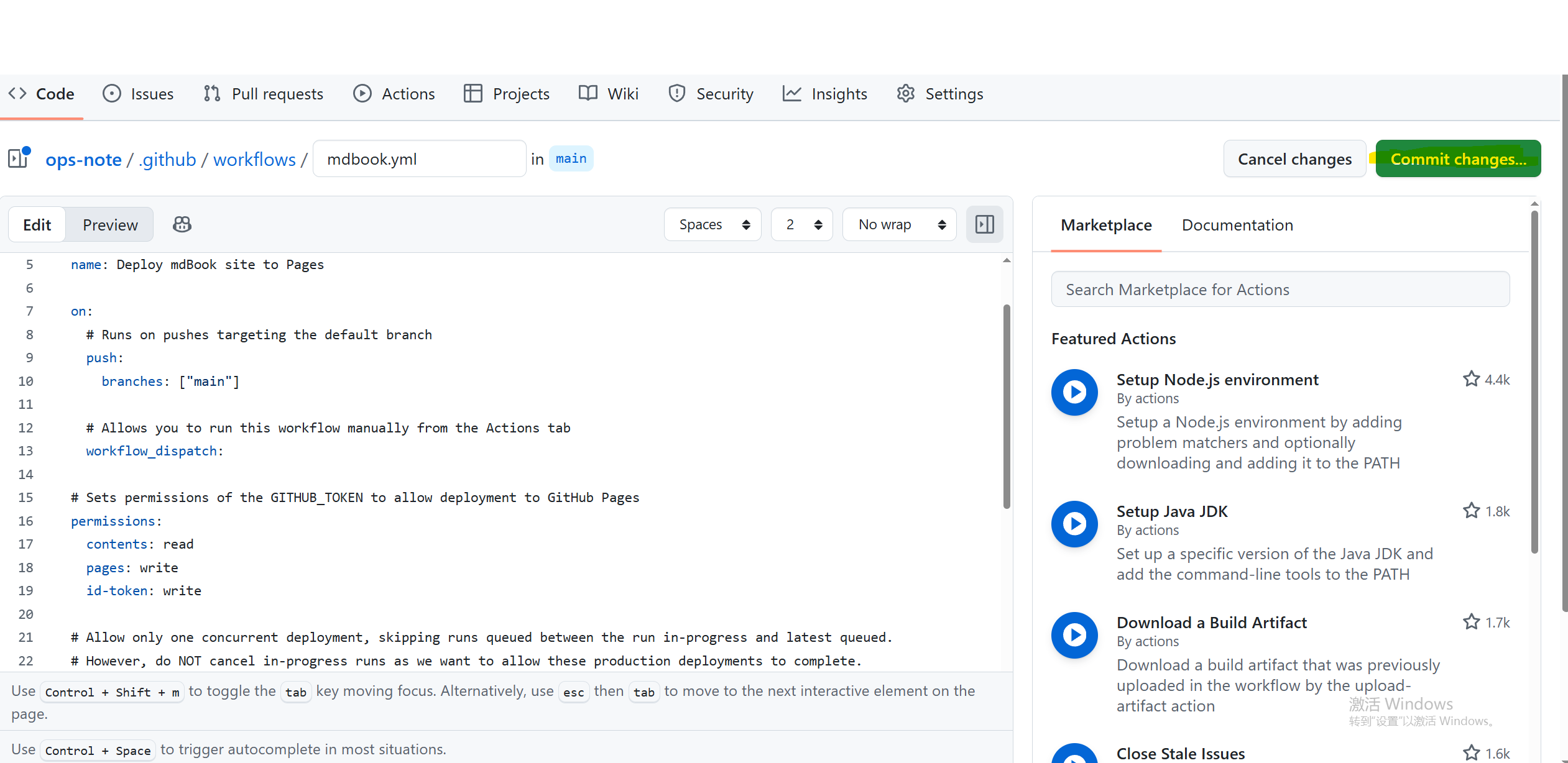
Task: Open the Security tab
Action: coord(711,94)
